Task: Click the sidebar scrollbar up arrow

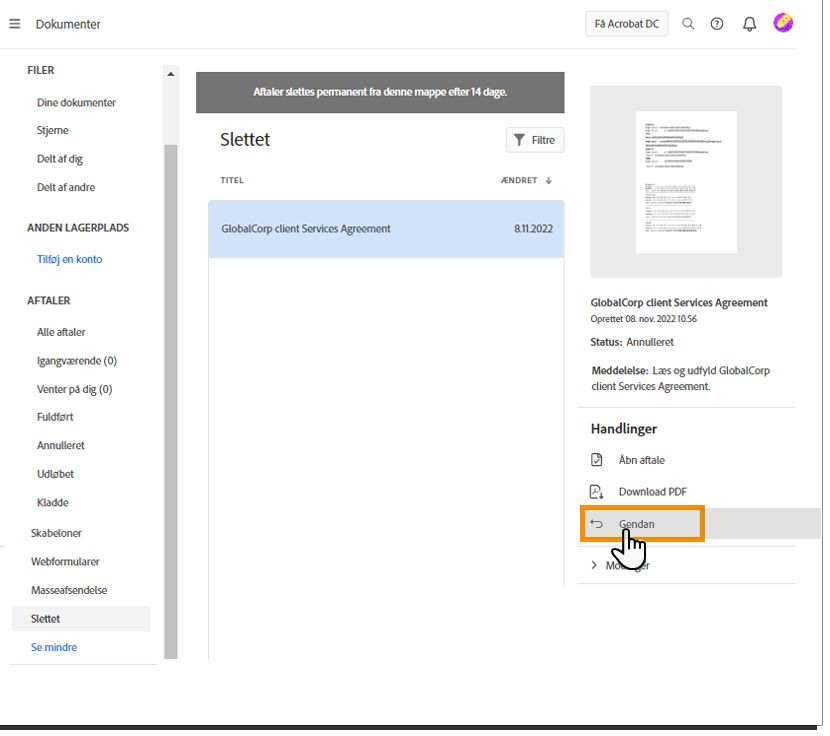Action: tap(170, 74)
